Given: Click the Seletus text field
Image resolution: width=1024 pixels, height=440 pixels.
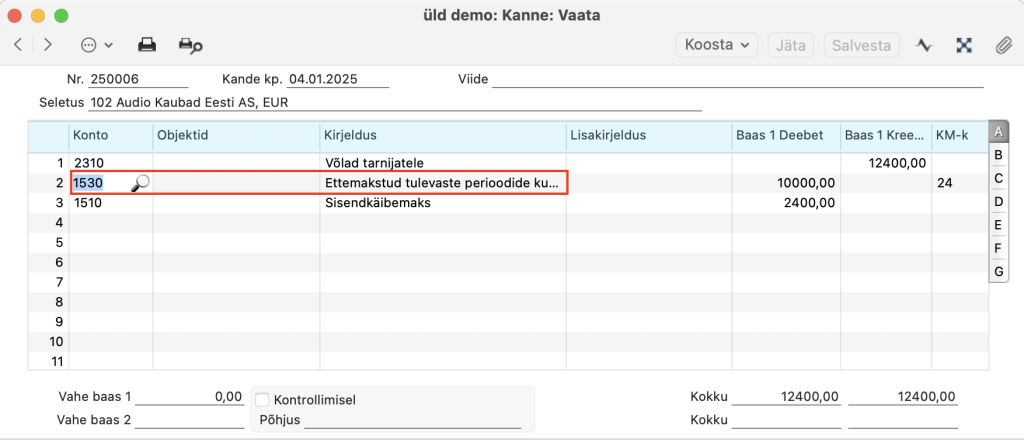Looking at the screenshot, I should (x=395, y=102).
